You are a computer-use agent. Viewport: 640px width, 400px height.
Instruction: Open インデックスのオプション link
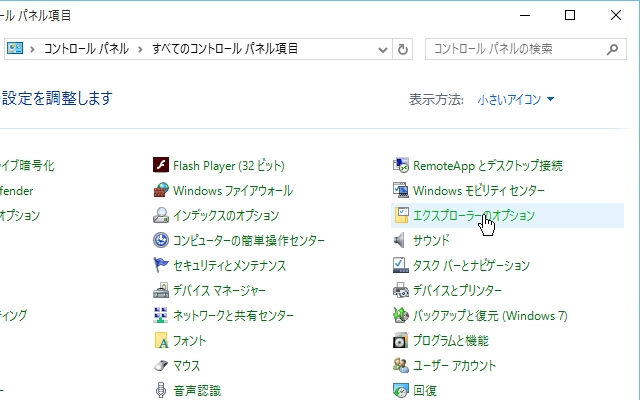pyautogui.click(x=226, y=216)
